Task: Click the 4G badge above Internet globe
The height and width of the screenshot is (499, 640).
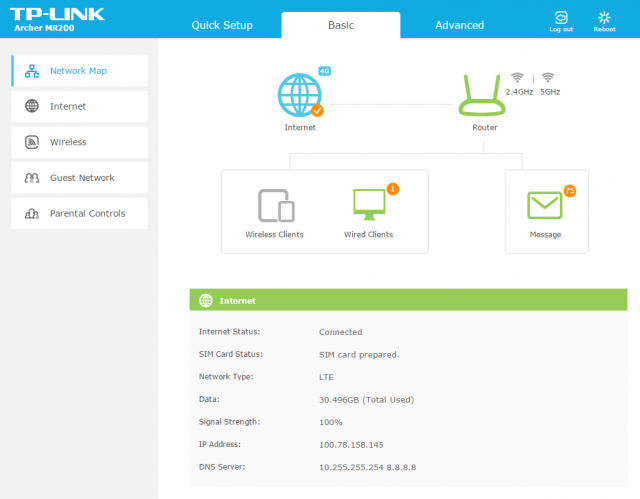Action: coord(324,71)
